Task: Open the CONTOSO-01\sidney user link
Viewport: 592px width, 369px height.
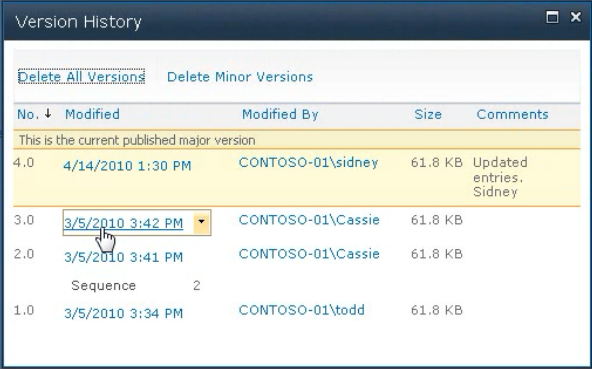Action: pos(308,163)
